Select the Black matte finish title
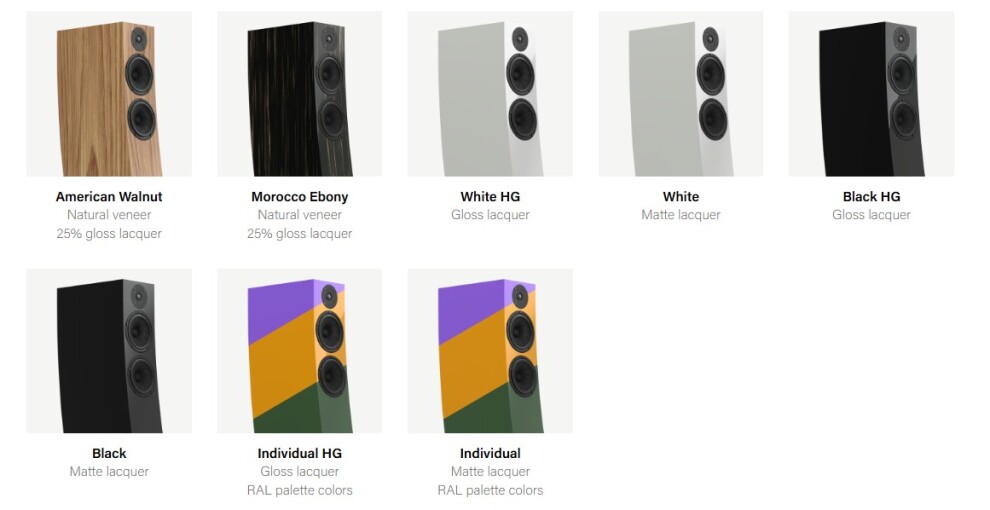 [x=109, y=453]
